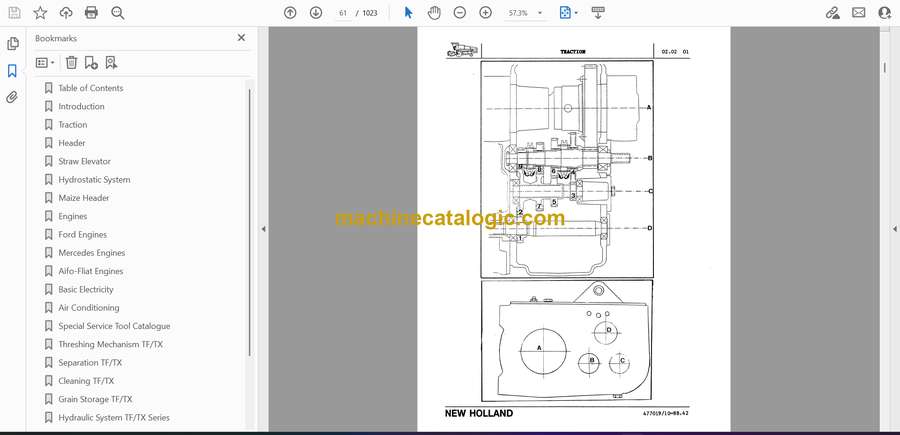Screen dimensions: 900x435
Task: Zoom in with the plus button
Action: click(486, 13)
